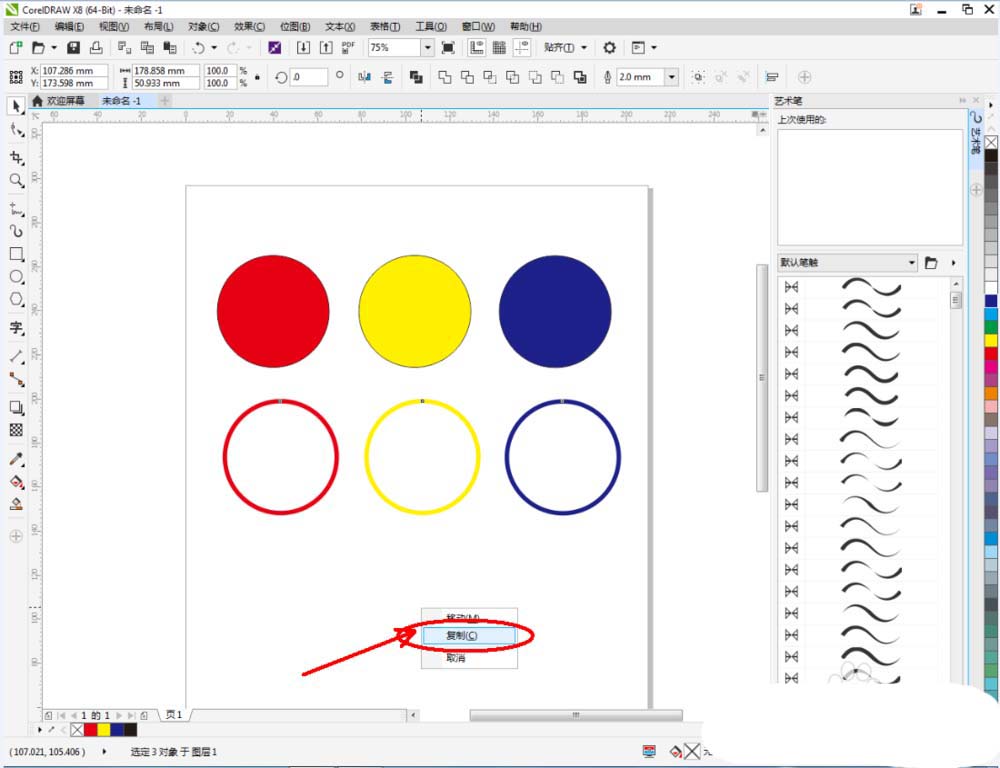This screenshot has width=1000, height=768.
Task: Click Mirror horizontally icon
Action: [x=365, y=77]
